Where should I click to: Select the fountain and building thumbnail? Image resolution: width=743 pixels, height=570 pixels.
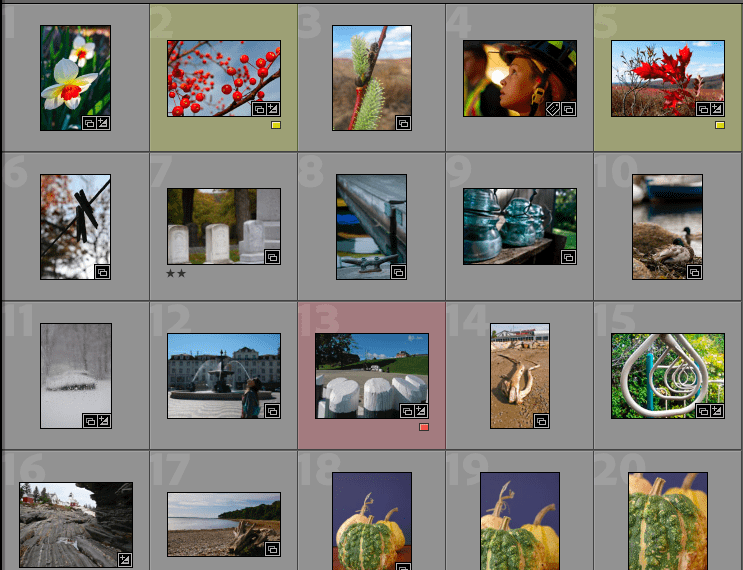[x=224, y=376]
